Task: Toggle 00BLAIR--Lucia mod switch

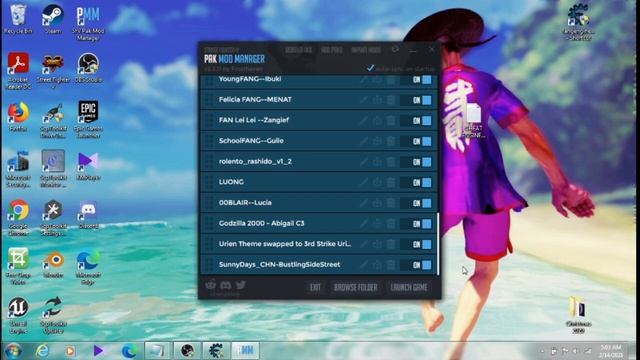Action: tap(421, 203)
